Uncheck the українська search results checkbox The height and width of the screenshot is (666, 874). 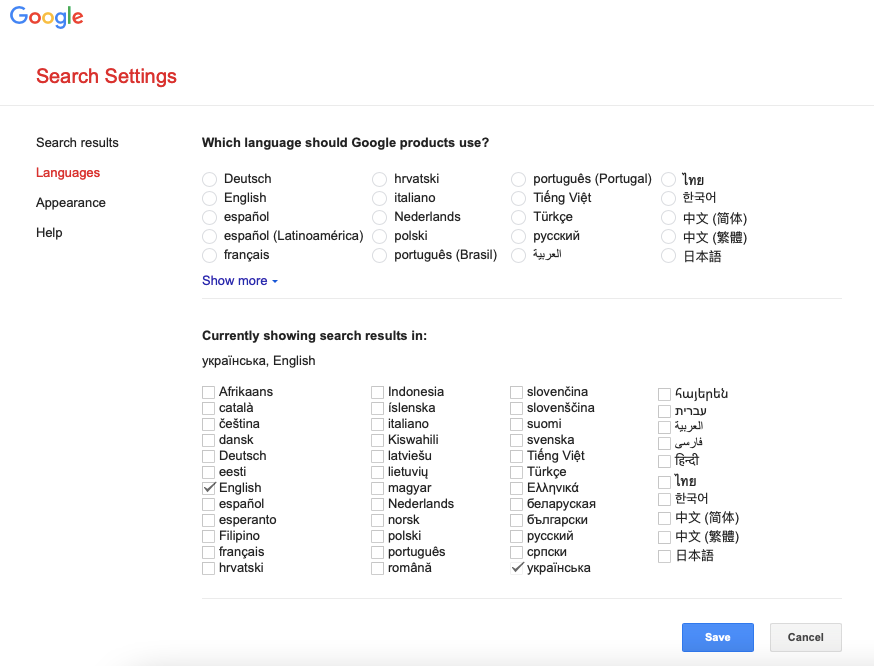click(516, 568)
